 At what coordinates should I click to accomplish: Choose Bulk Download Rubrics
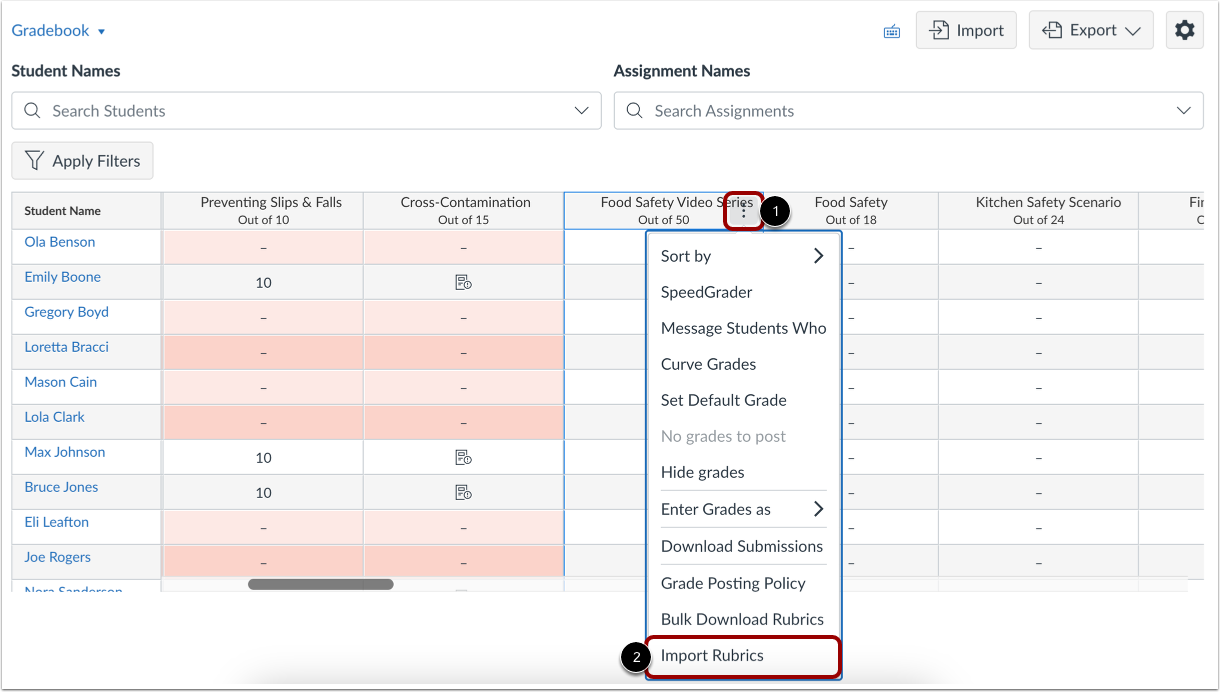pyautogui.click(x=743, y=619)
